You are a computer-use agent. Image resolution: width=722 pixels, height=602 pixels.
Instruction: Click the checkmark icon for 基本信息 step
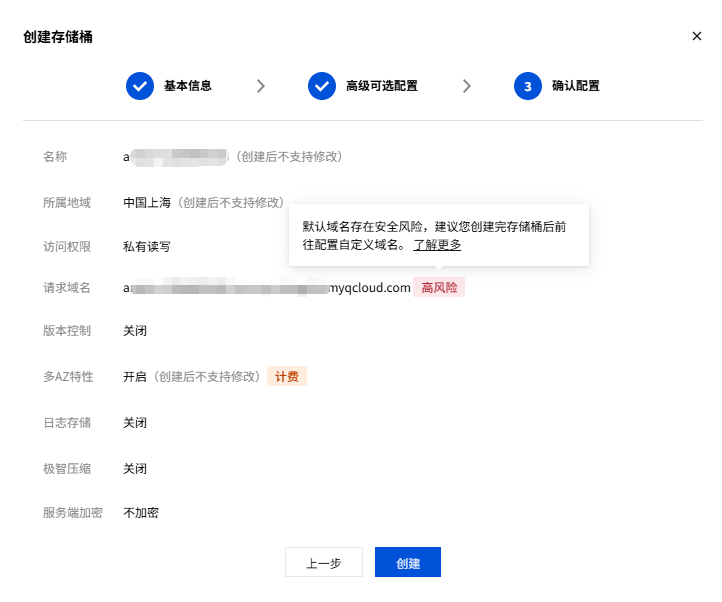point(140,86)
